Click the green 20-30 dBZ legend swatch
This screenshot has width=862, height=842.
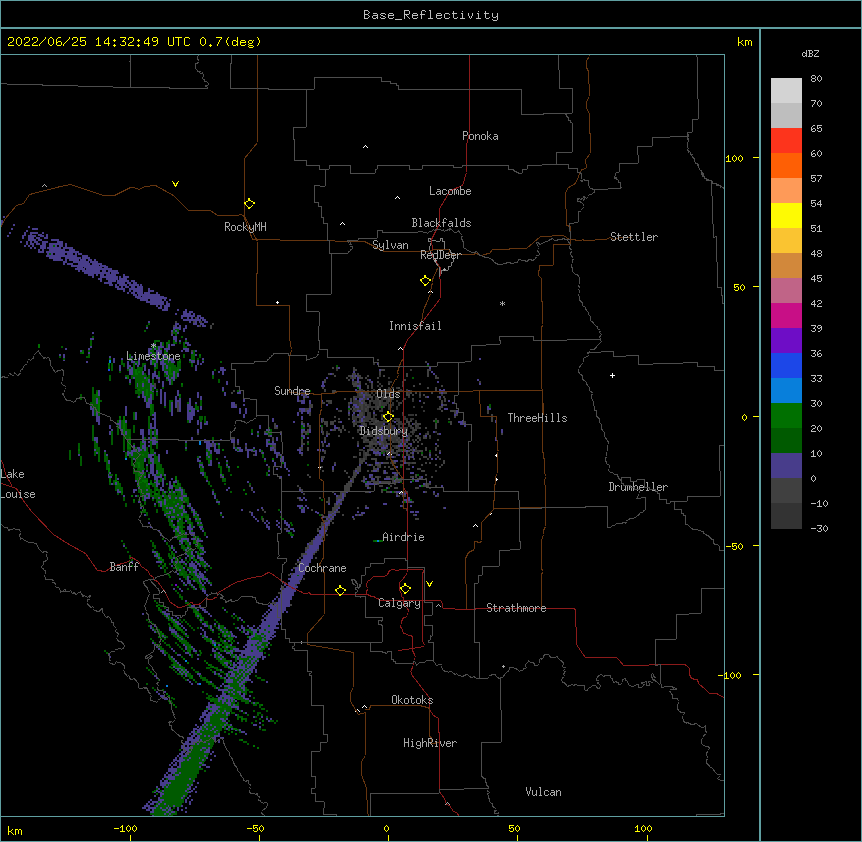tap(786, 416)
